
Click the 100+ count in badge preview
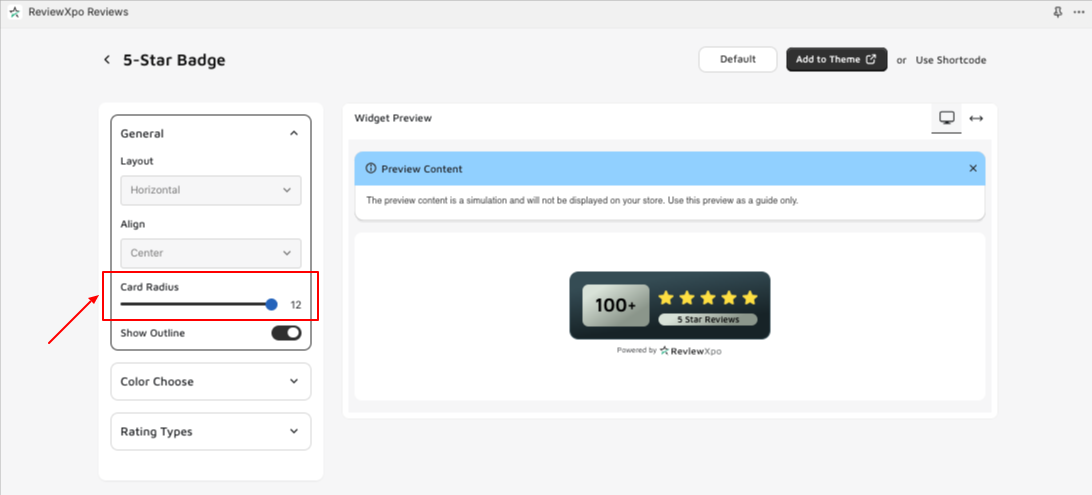coord(616,305)
